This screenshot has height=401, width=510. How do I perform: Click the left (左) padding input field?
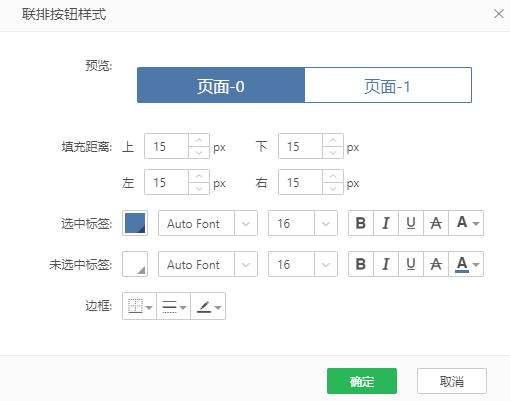tap(166, 182)
